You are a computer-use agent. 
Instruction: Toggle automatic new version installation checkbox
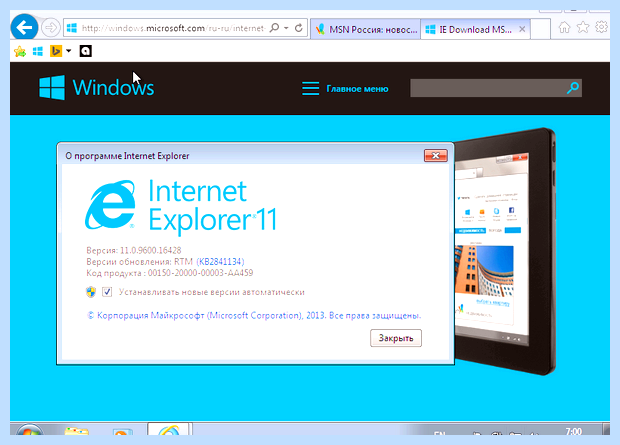point(107,292)
